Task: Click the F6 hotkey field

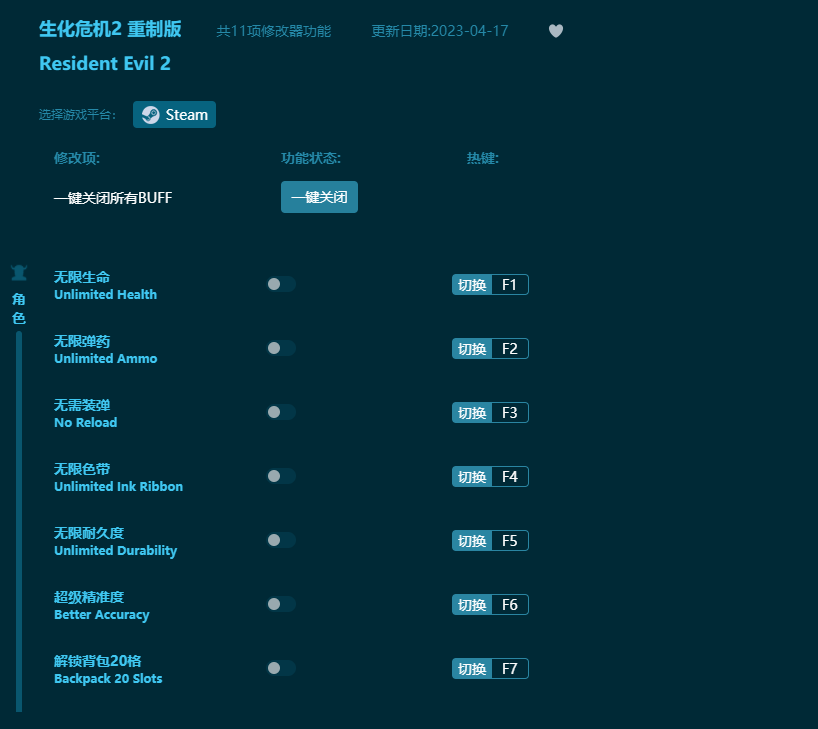Action: pos(510,605)
